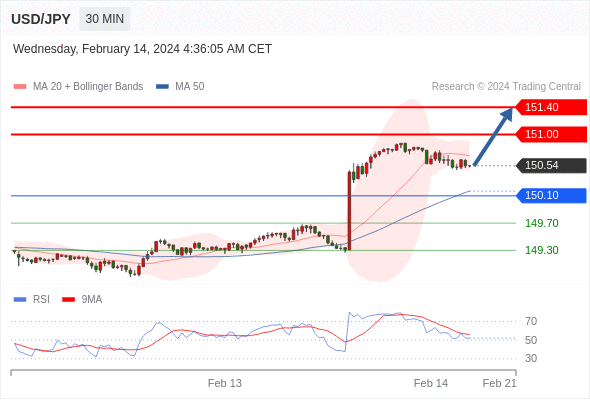Click the Feb 13 date axis label
This screenshot has height=400, width=590.
click(225, 383)
